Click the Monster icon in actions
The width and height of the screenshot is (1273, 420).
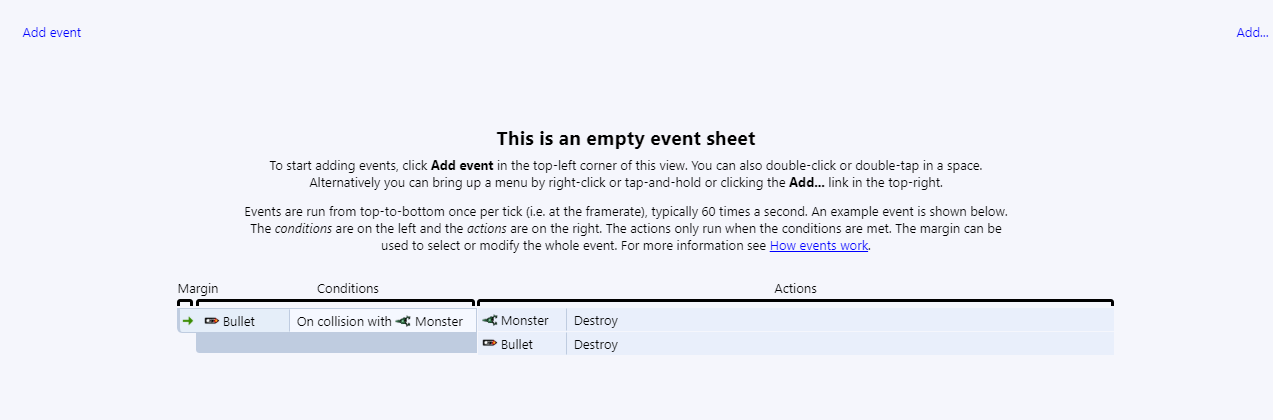490,321
